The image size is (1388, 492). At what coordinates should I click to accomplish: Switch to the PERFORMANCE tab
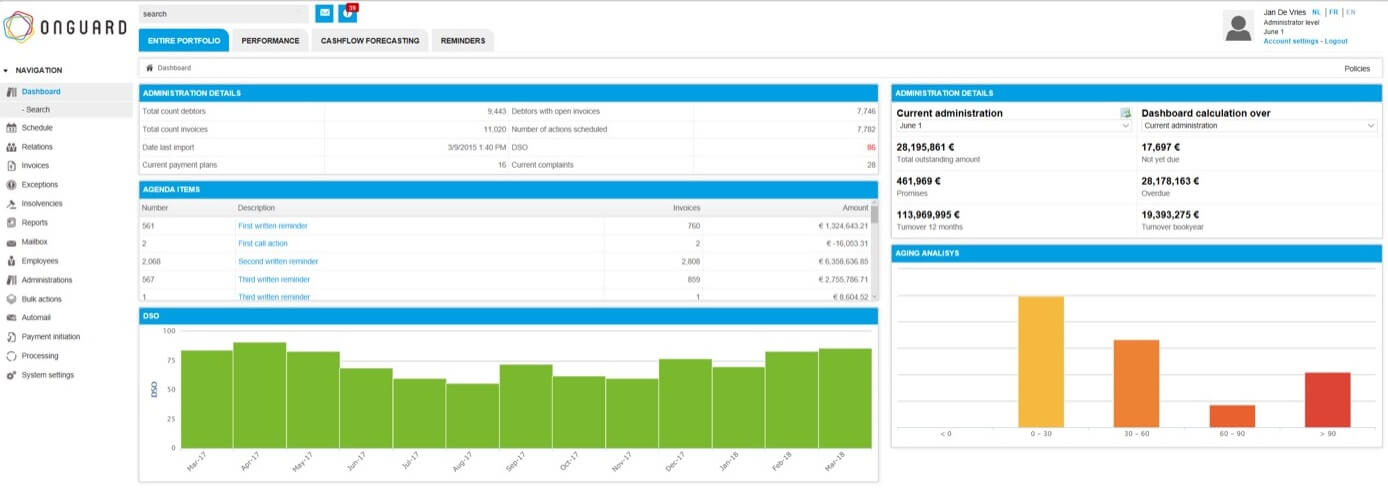270,40
